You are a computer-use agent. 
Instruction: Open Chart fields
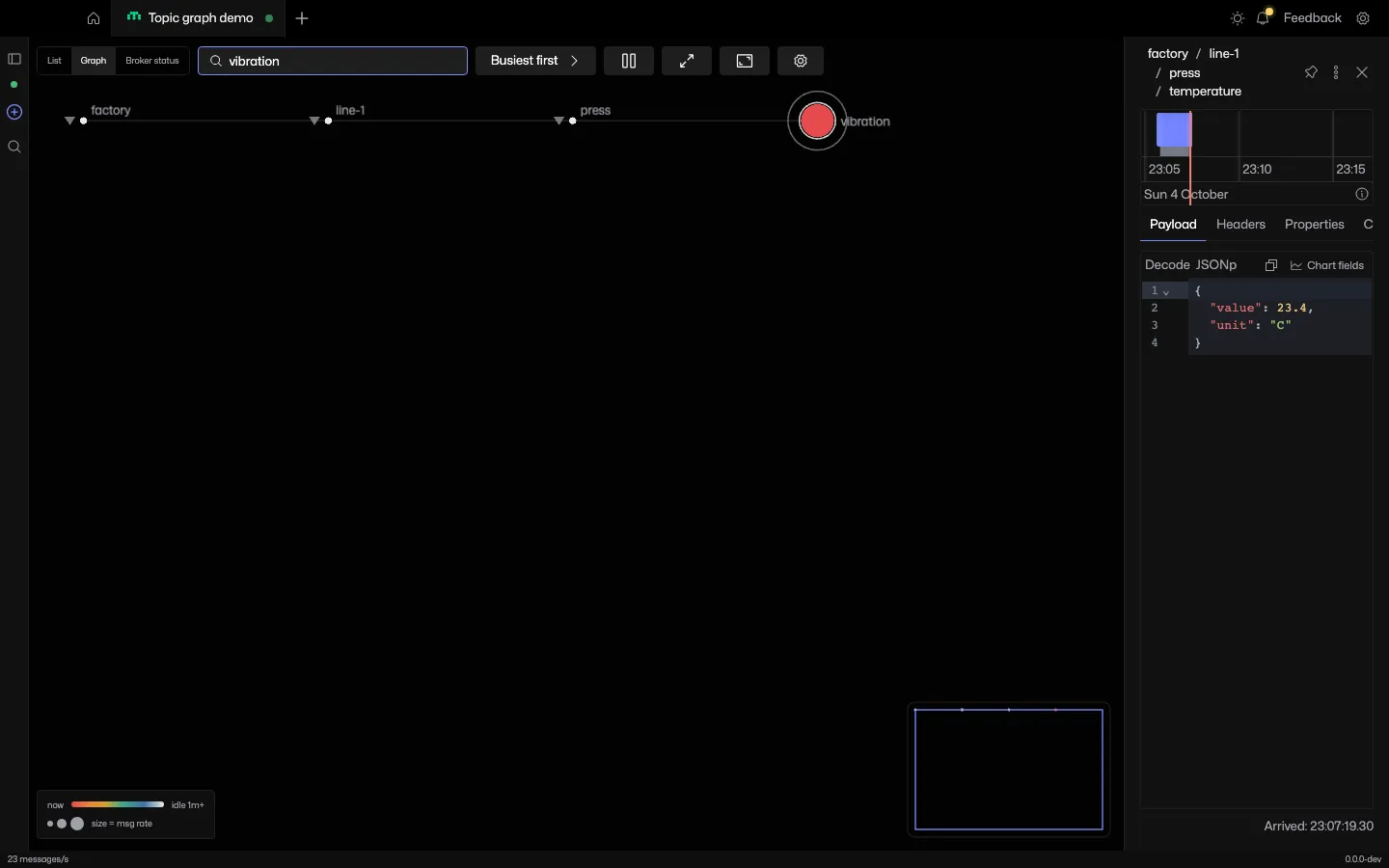click(1327, 265)
